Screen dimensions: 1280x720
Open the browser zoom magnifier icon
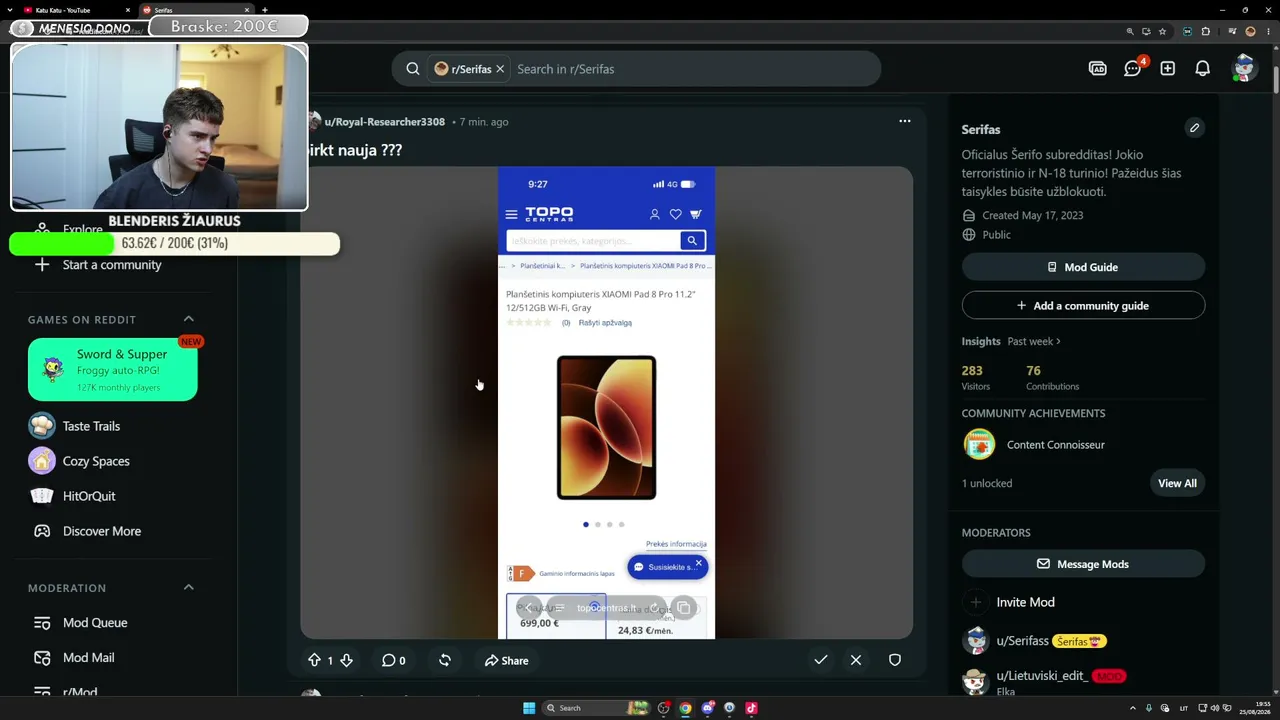[1130, 31]
